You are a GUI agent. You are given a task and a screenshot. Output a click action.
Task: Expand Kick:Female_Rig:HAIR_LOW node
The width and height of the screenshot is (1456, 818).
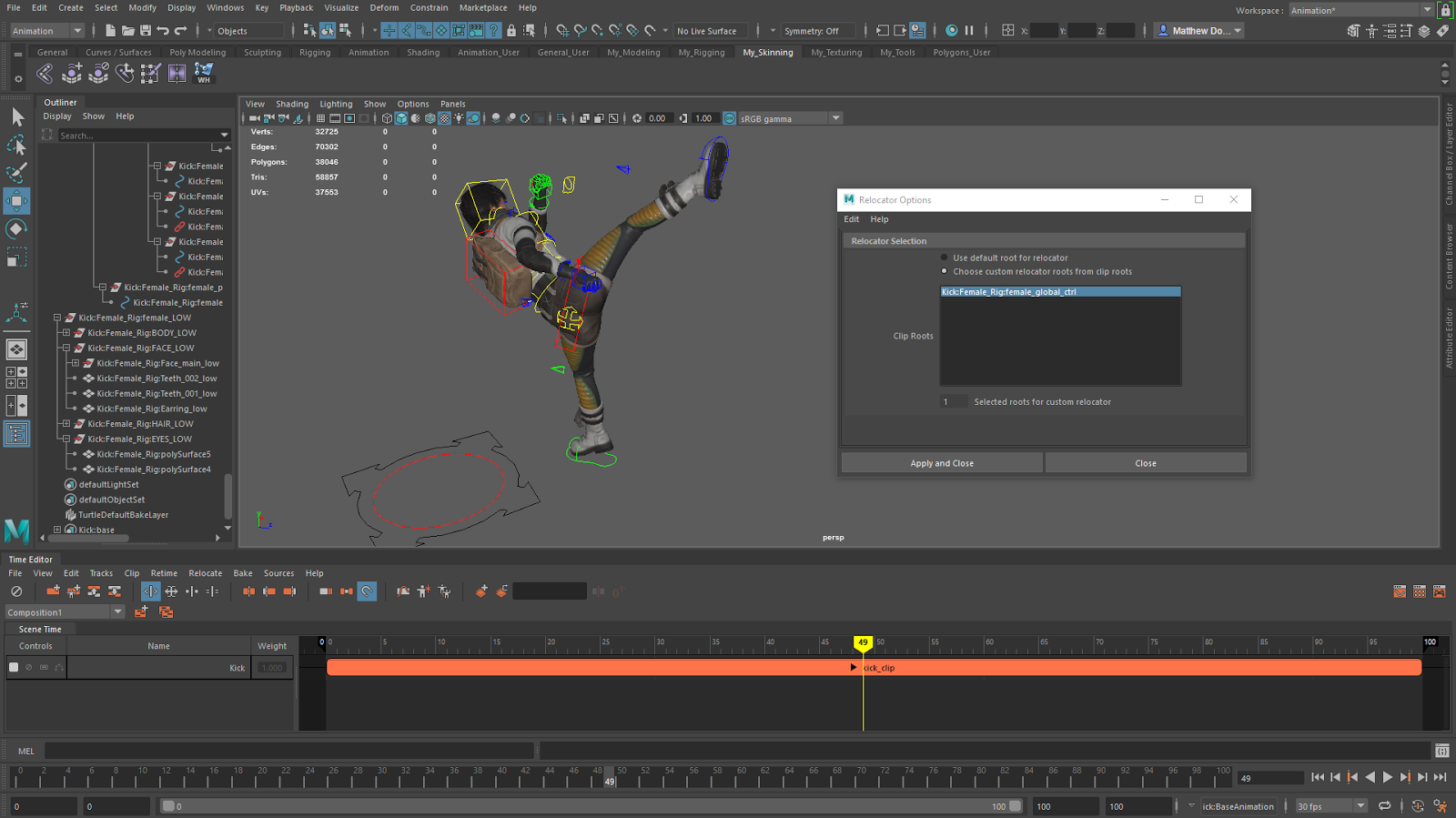point(66,424)
